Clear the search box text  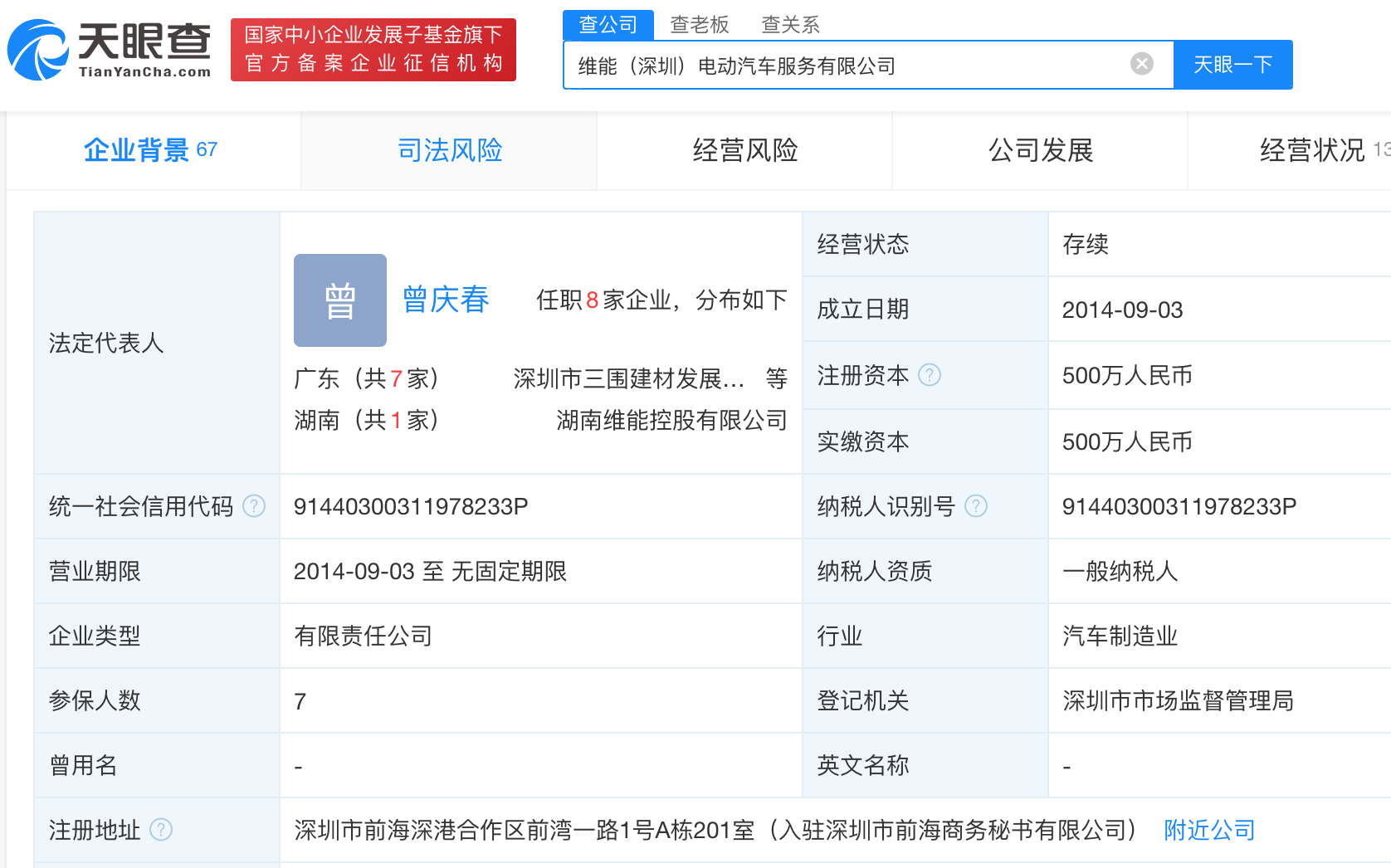pyautogui.click(x=1142, y=64)
